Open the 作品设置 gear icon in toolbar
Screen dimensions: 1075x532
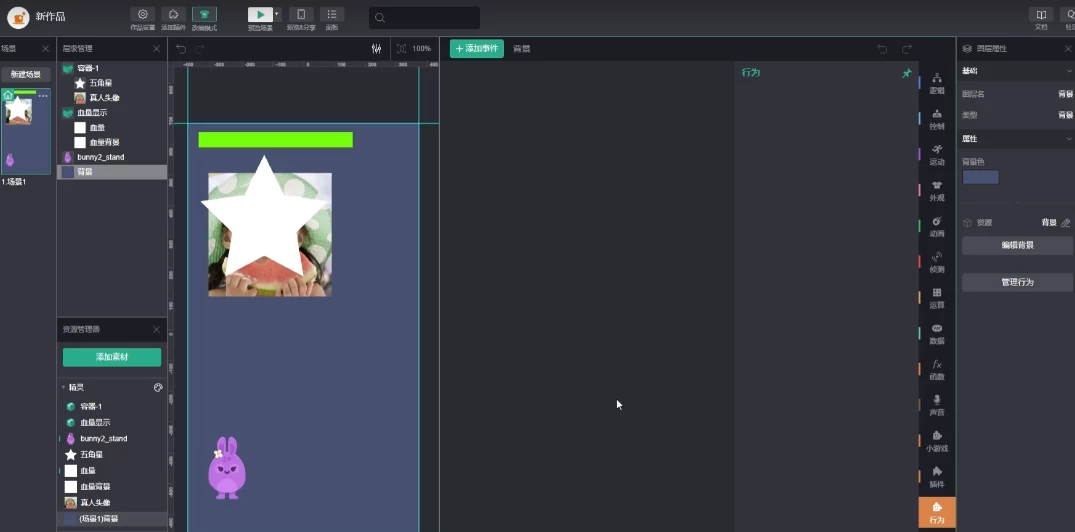coord(142,15)
